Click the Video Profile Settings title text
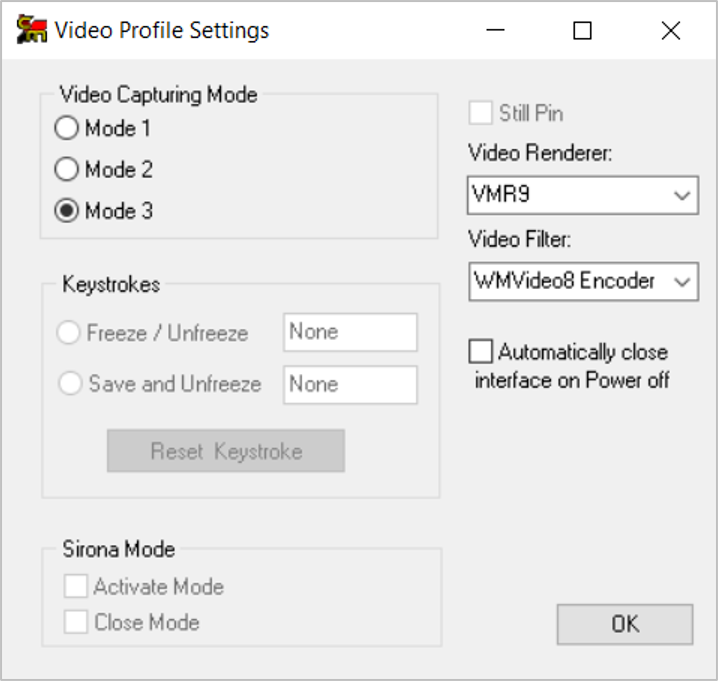Image resolution: width=718 pixels, height=681 pixels. pyautogui.click(x=162, y=31)
